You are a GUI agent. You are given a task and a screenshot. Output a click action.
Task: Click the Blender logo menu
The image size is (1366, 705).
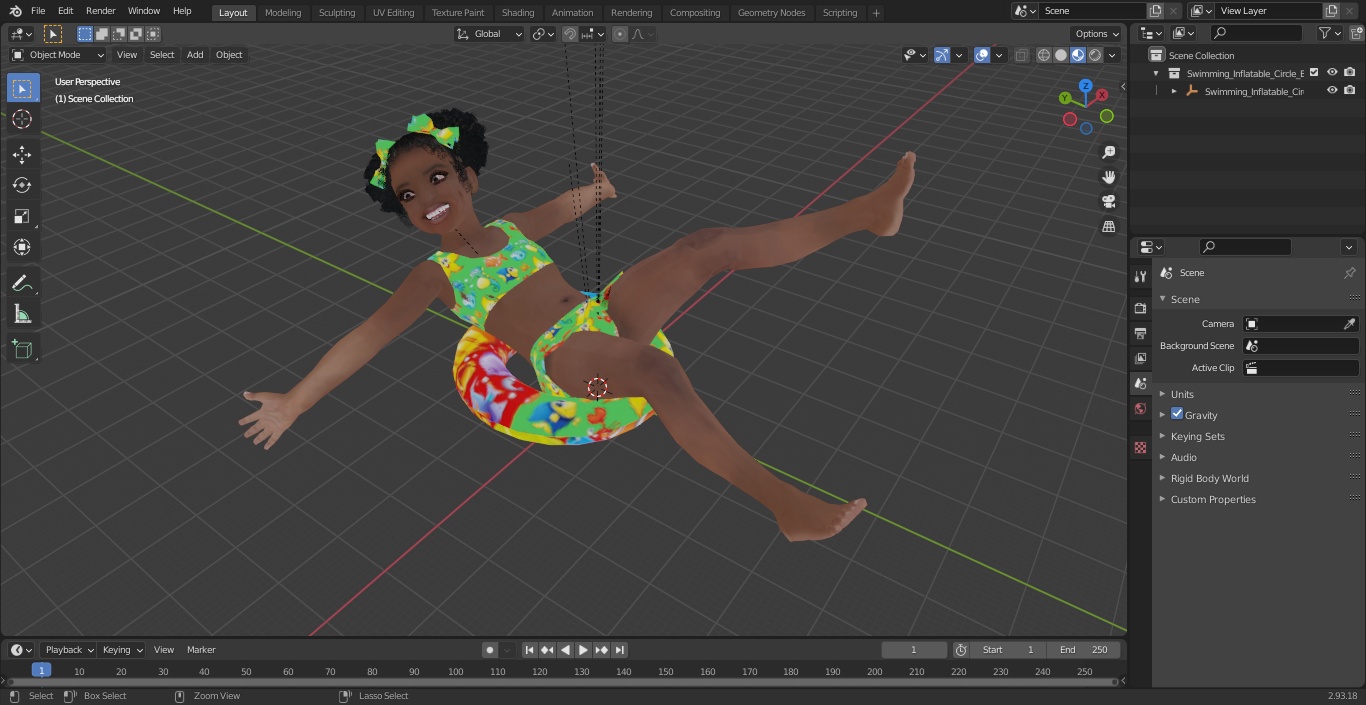15,11
